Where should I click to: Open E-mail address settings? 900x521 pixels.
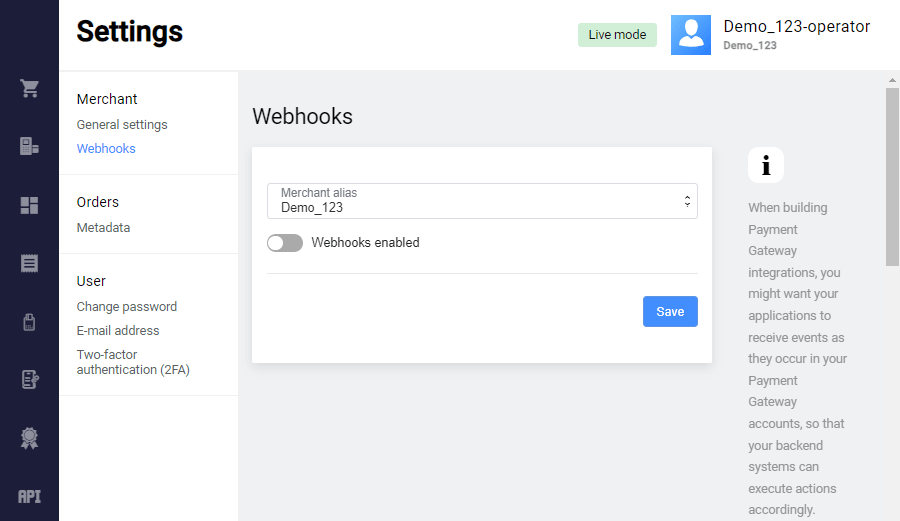point(118,331)
